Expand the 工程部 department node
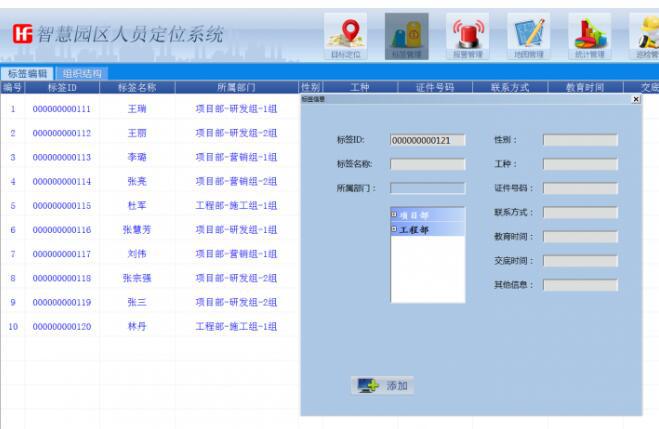The height and width of the screenshot is (429, 659). point(395,229)
